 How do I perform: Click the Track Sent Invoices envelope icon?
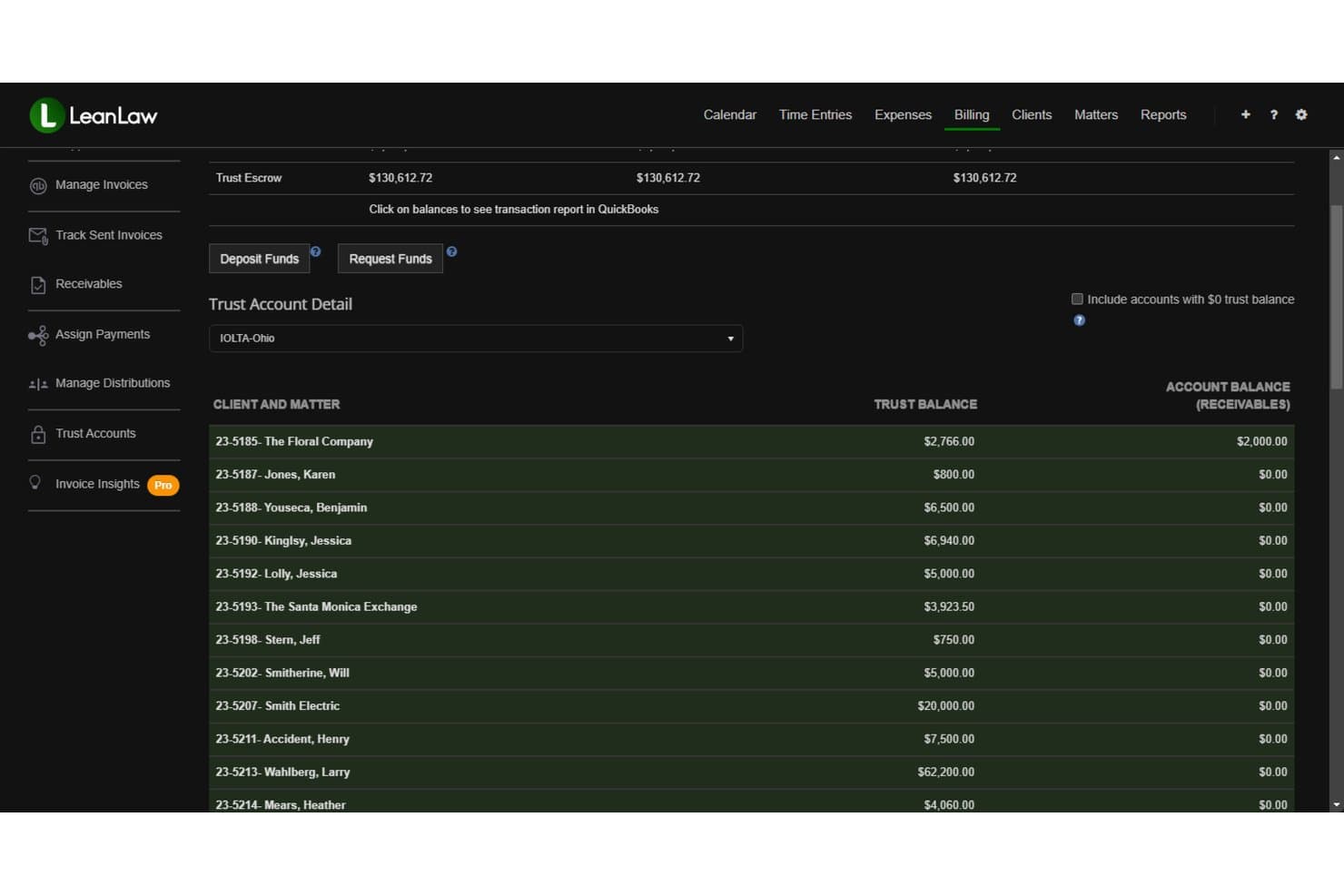pos(38,236)
